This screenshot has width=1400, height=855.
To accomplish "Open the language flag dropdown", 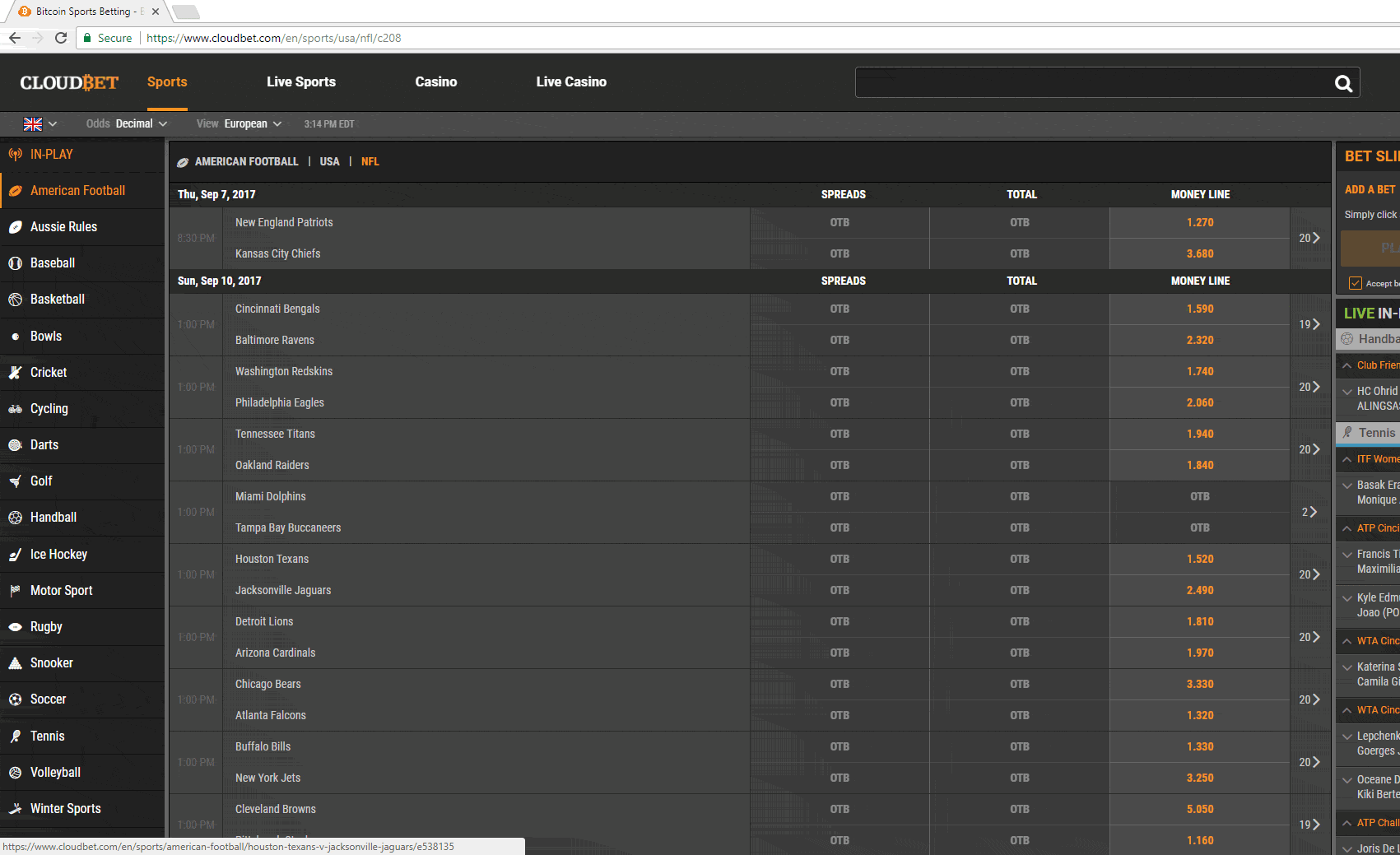I will tap(40, 124).
